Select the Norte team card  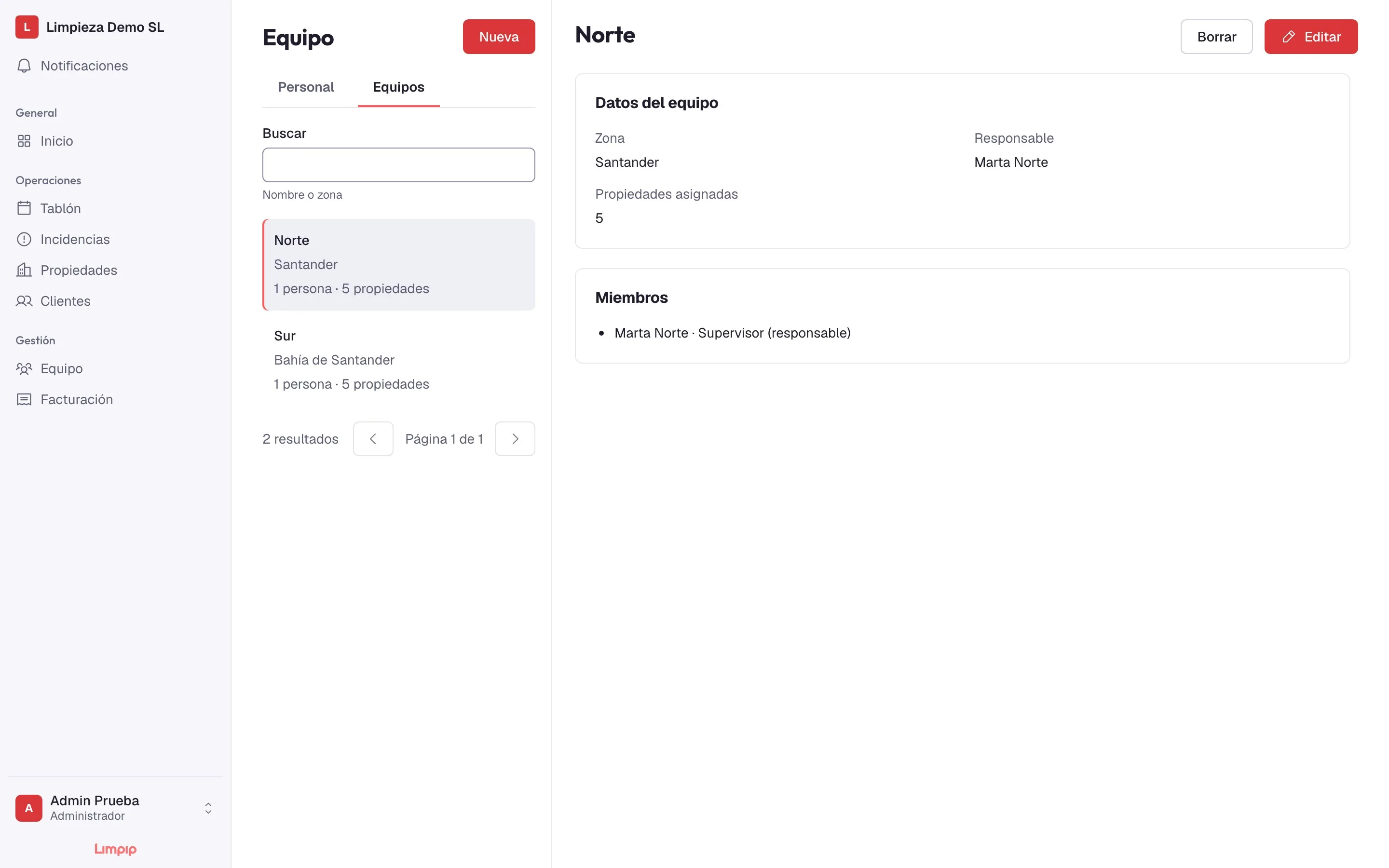pyautogui.click(x=398, y=265)
